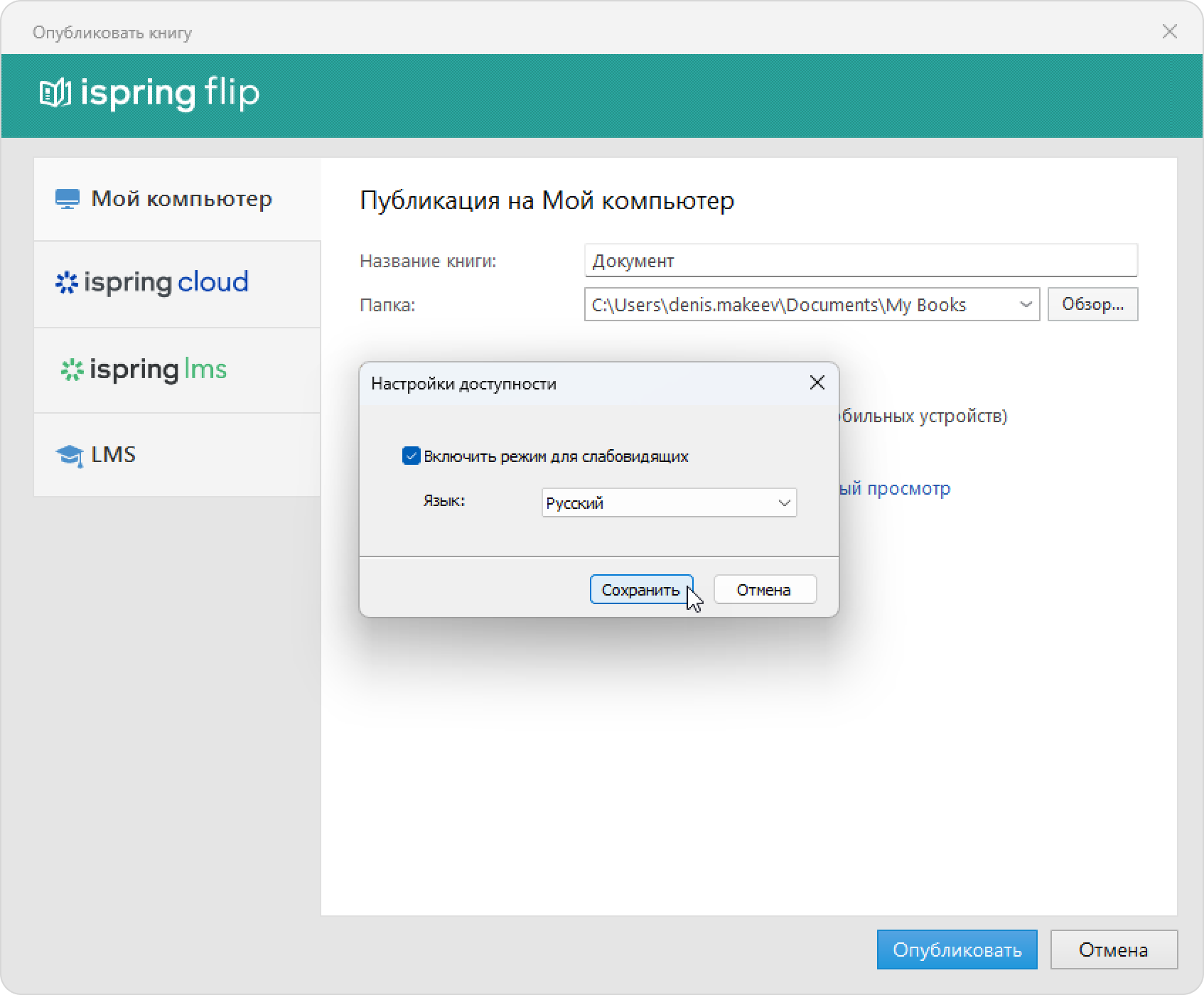This screenshot has width=1204, height=995.
Task: Open the Язык dropdown showing Русский
Action: tap(669, 502)
